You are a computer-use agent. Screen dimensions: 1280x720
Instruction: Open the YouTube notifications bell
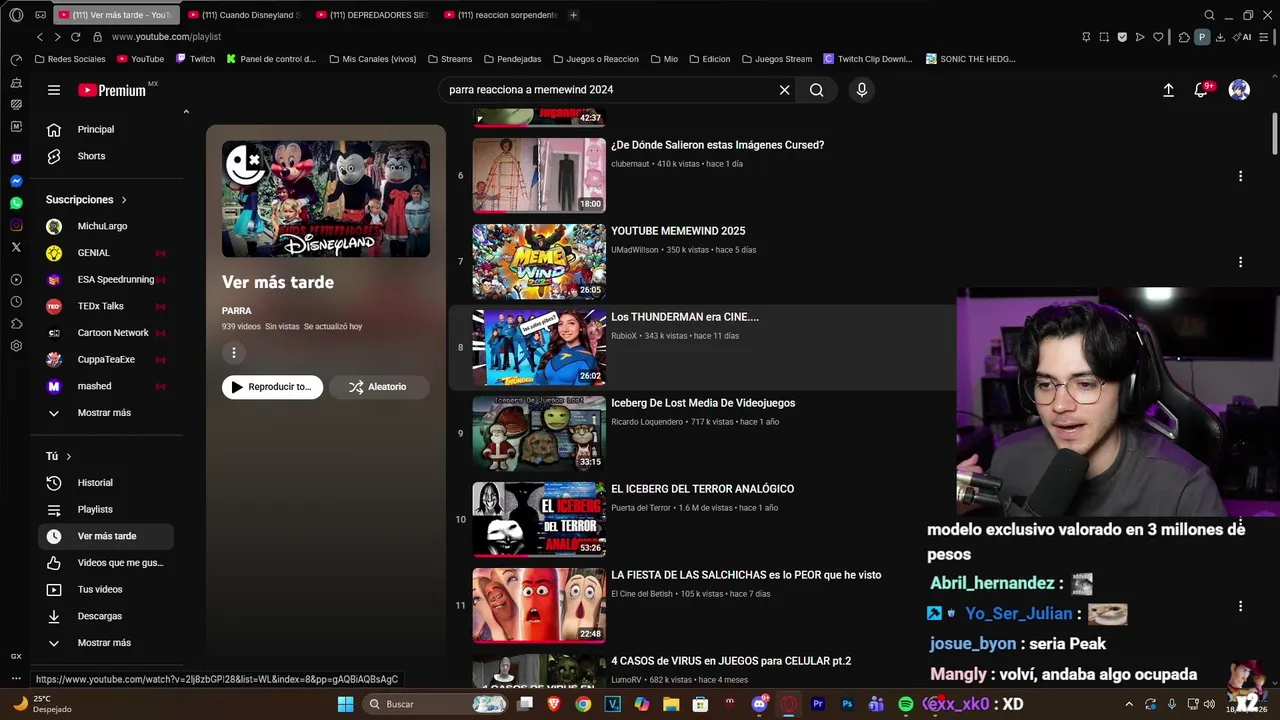click(1202, 90)
